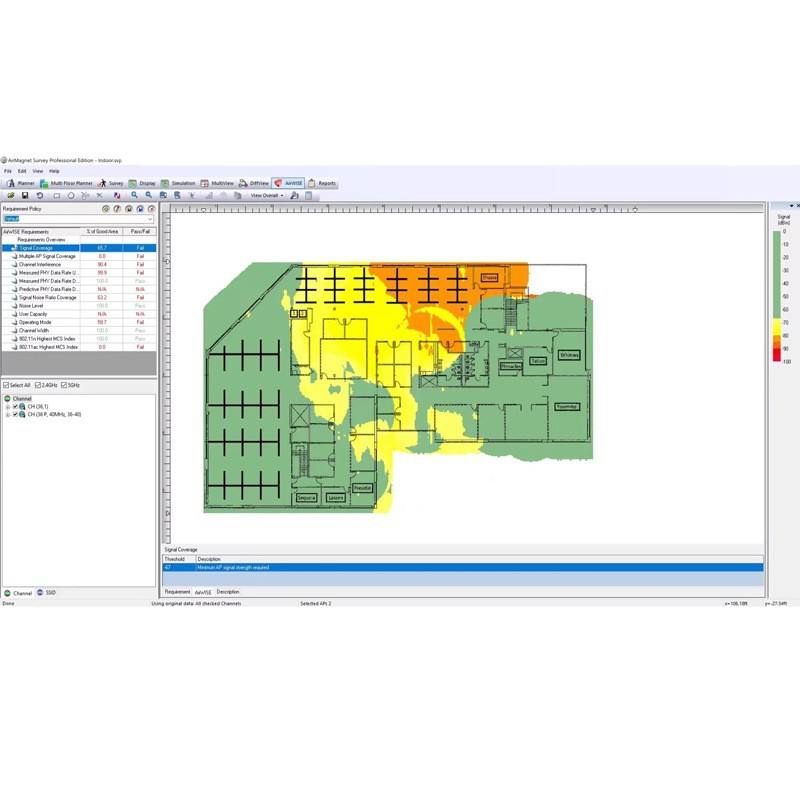Image resolution: width=800 pixels, height=800 pixels.
Task: Open the File menu
Action: (8, 171)
